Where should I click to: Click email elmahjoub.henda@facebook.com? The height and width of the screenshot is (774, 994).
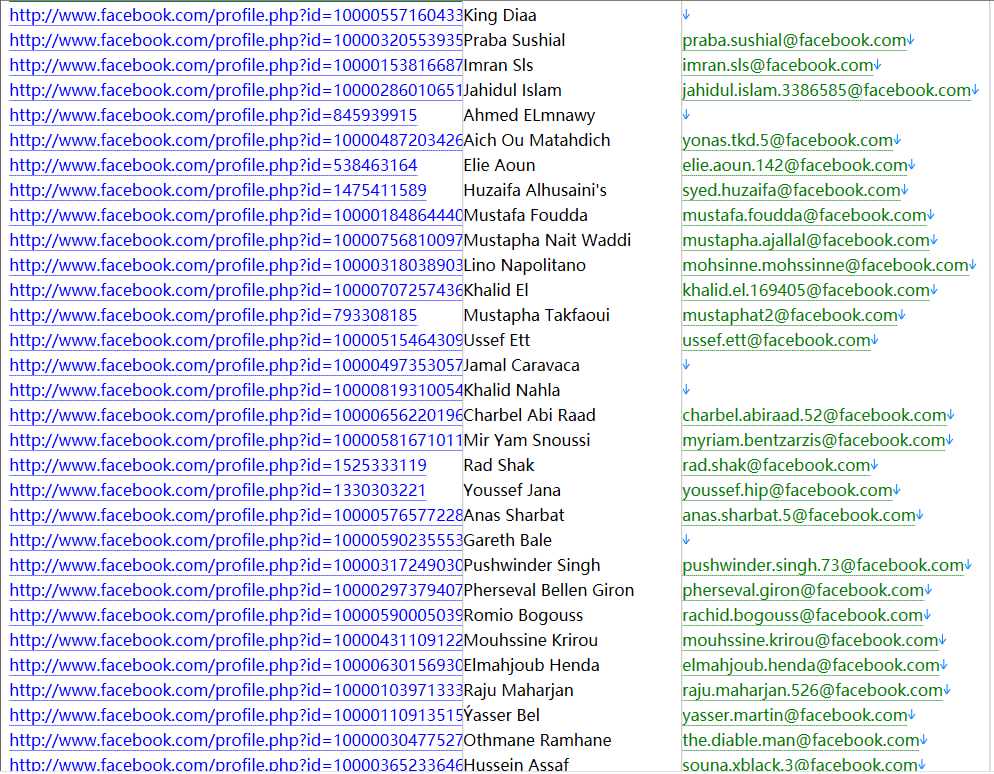pyautogui.click(x=811, y=665)
